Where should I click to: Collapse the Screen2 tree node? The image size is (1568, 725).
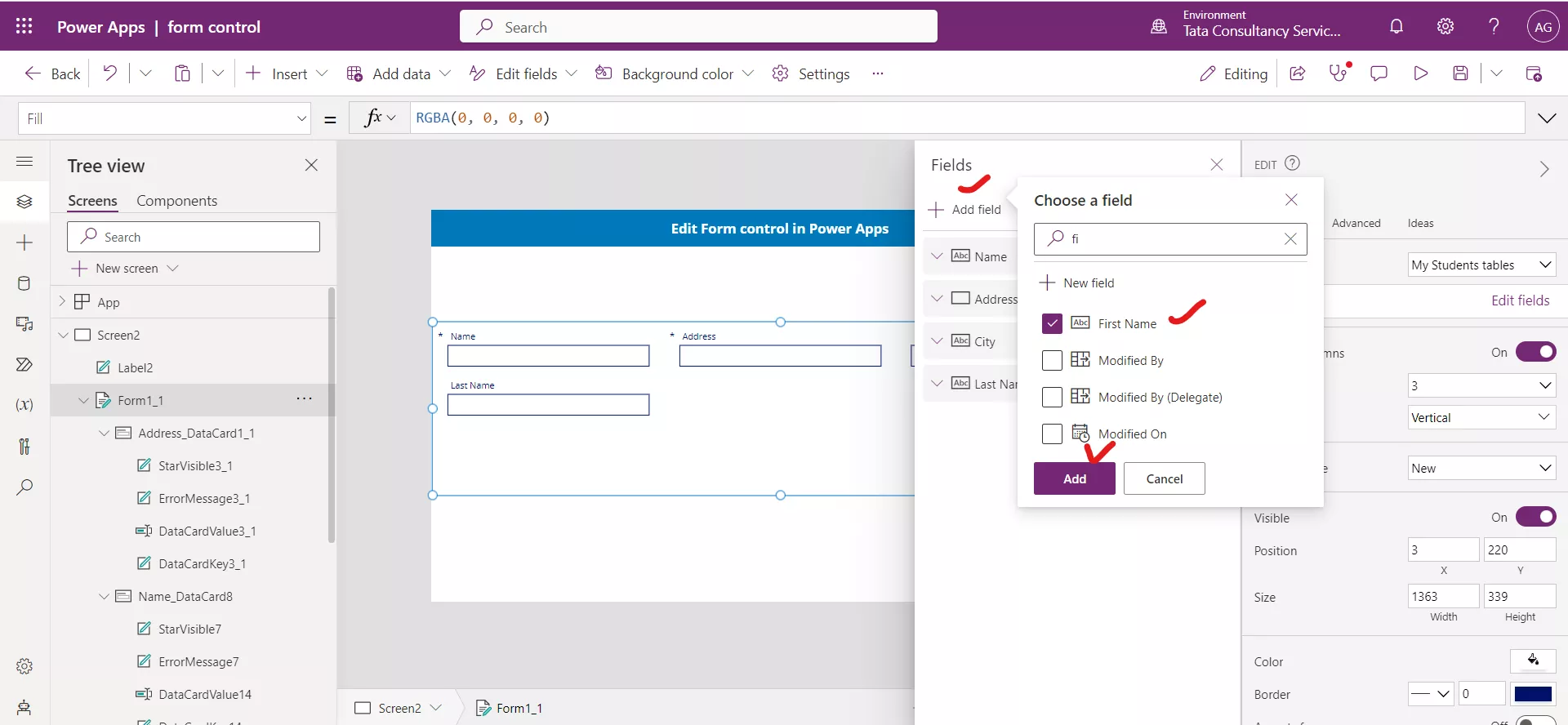coord(63,335)
